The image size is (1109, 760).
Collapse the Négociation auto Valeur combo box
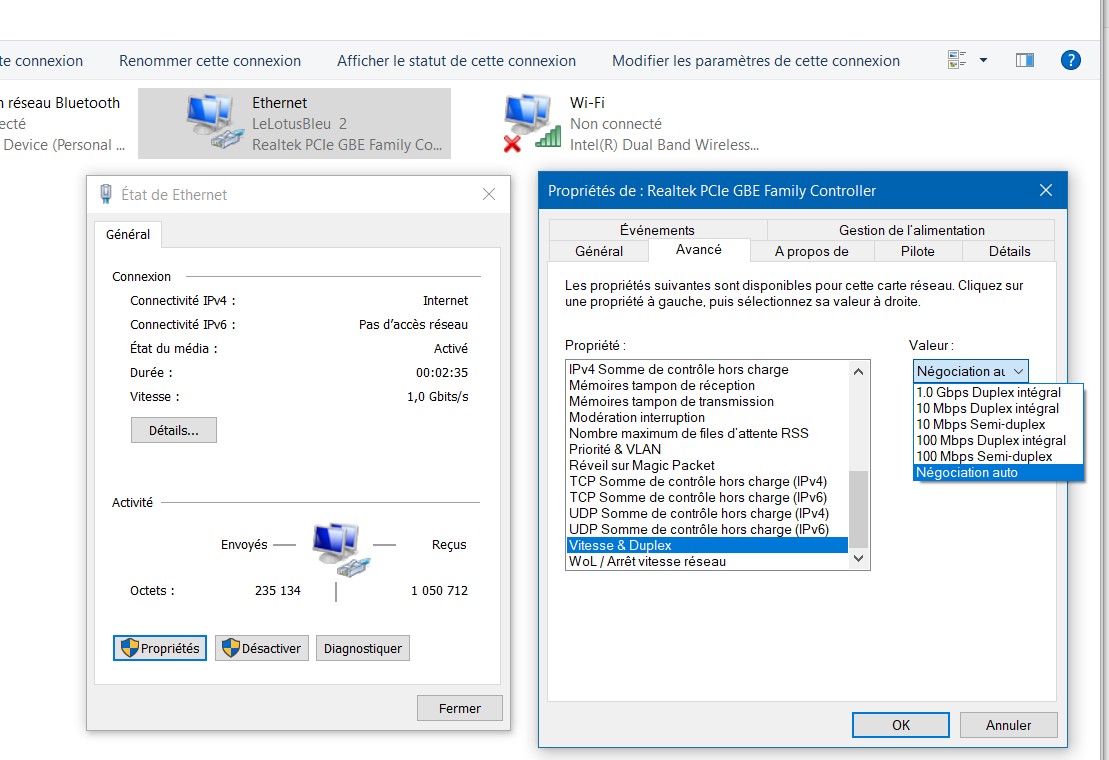point(970,371)
